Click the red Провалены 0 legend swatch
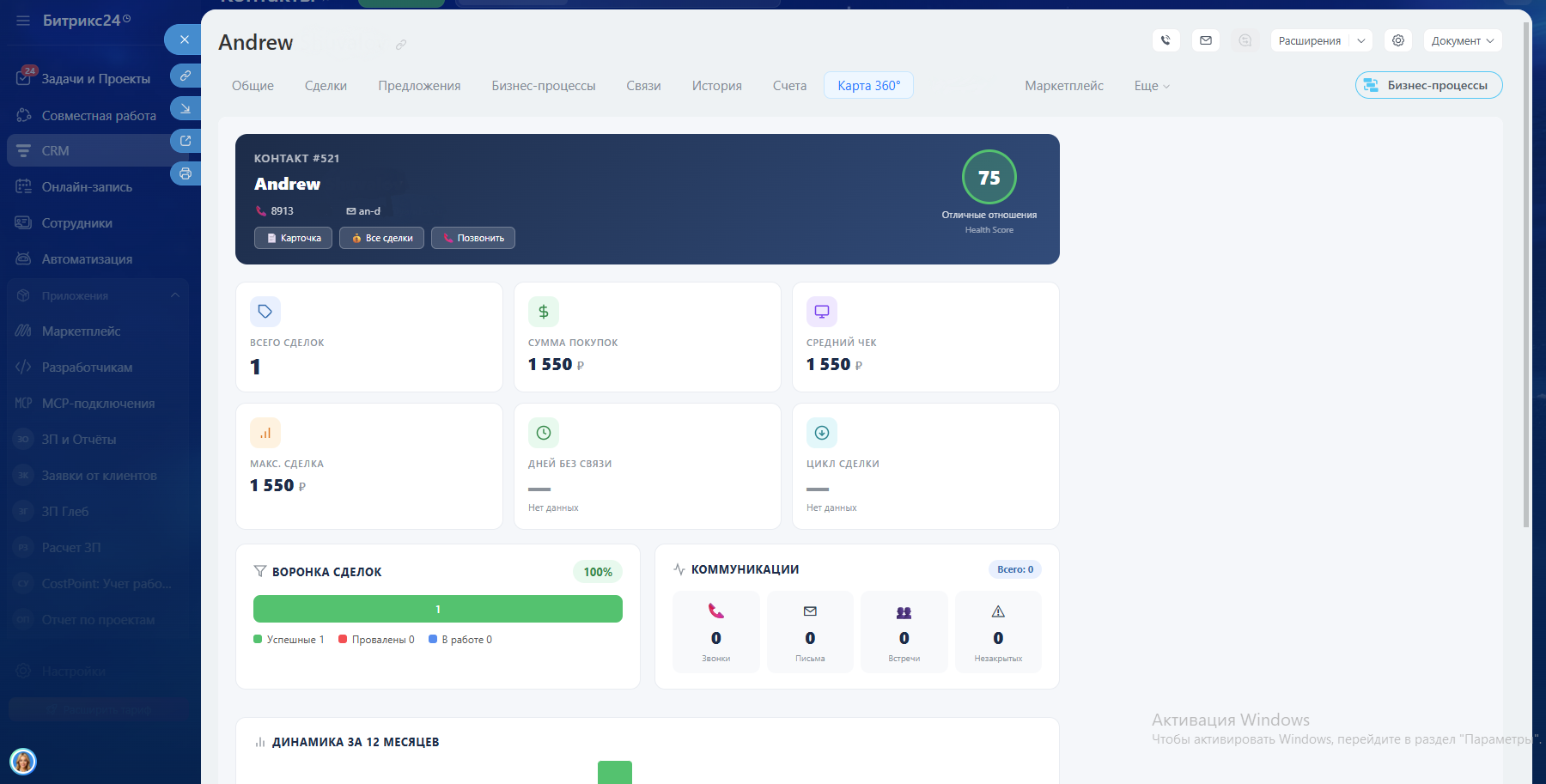Screen dimensions: 1546x784 [x=343, y=639]
